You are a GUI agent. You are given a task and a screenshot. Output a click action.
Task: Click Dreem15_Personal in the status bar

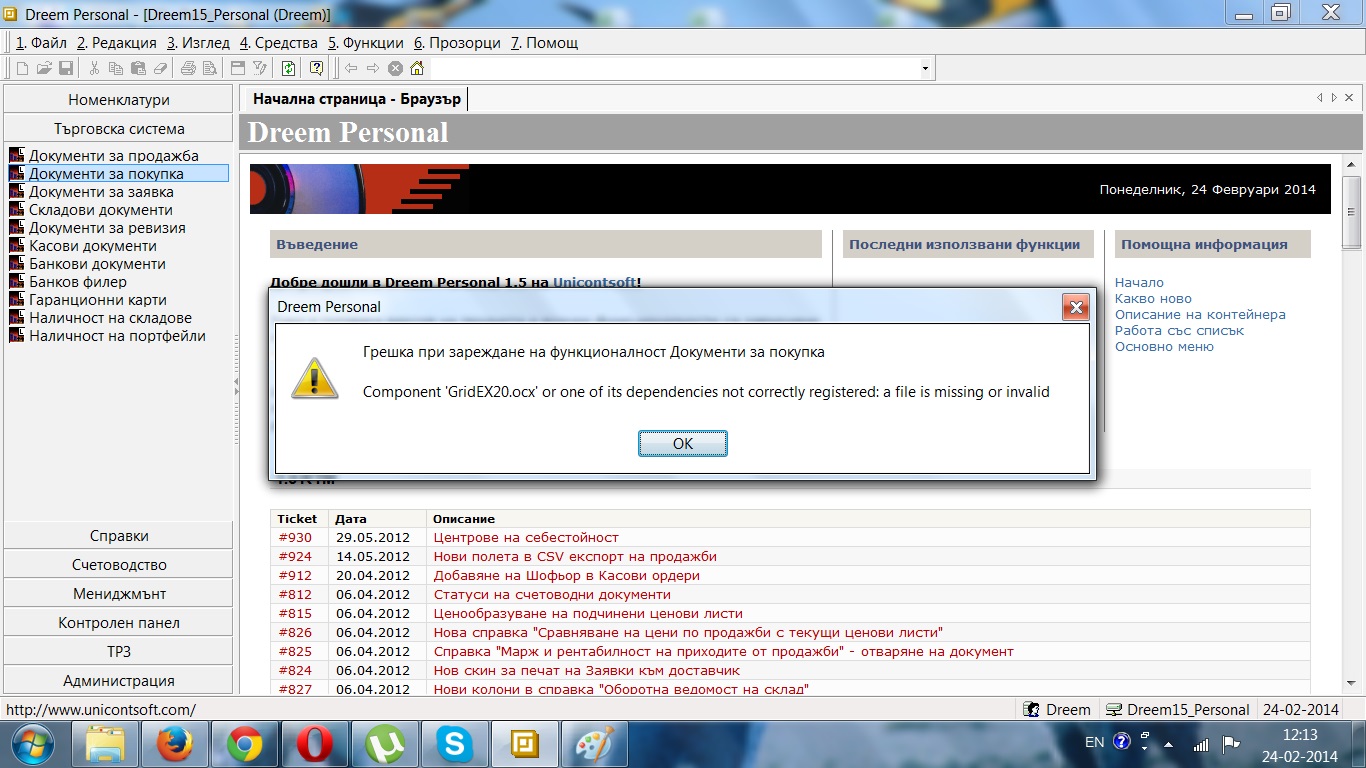click(1178, 710)
